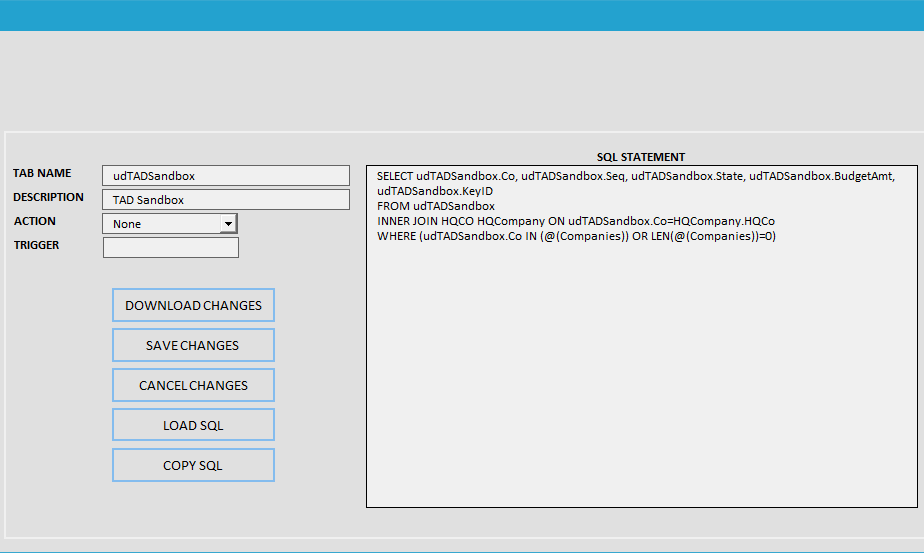The height and width of the screenshot is (553, 924).
Task: Focus the TAB NAME field udTADSandbox
Action: click(226, 176)
